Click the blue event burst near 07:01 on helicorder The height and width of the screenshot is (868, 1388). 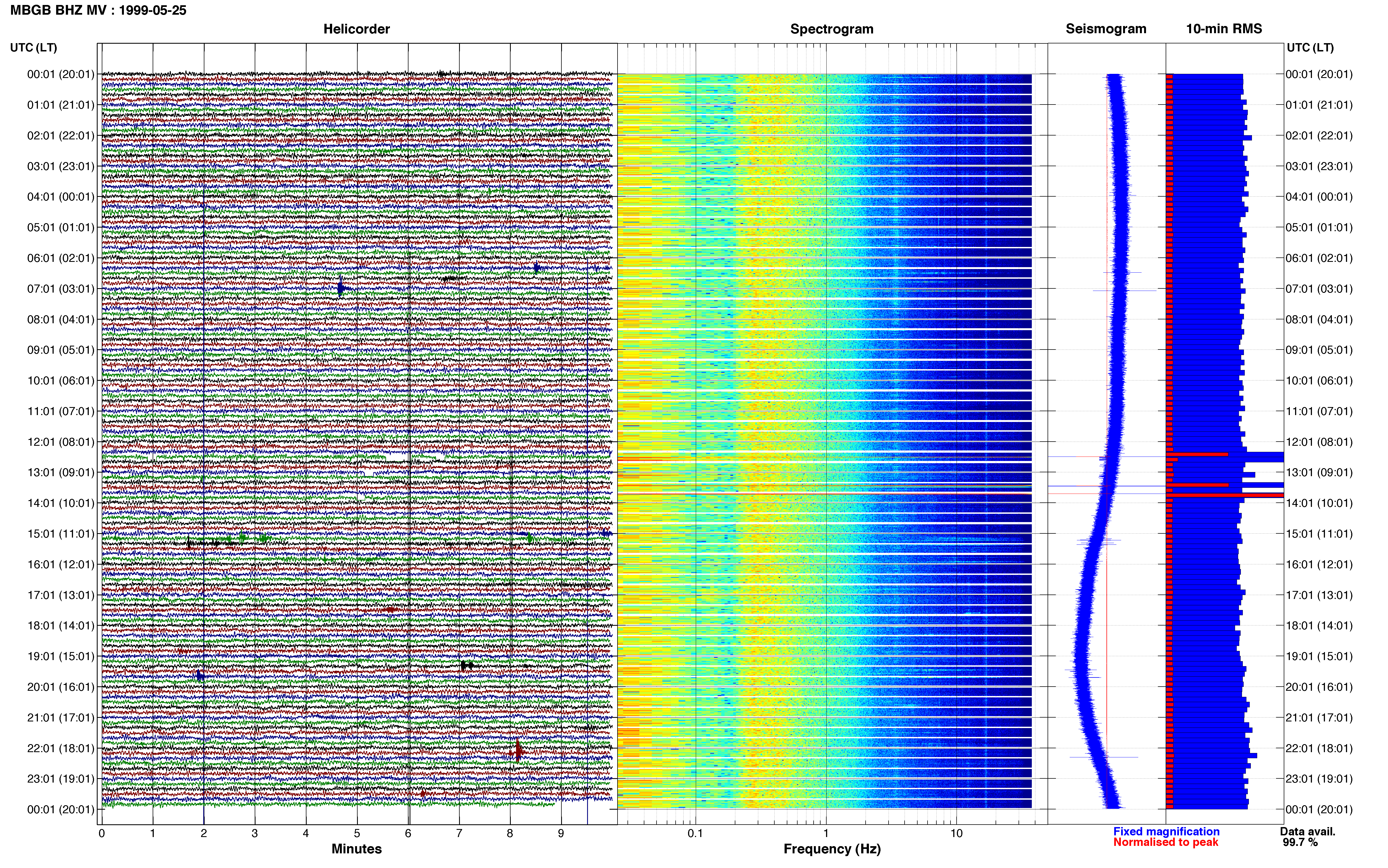(342, 288)
